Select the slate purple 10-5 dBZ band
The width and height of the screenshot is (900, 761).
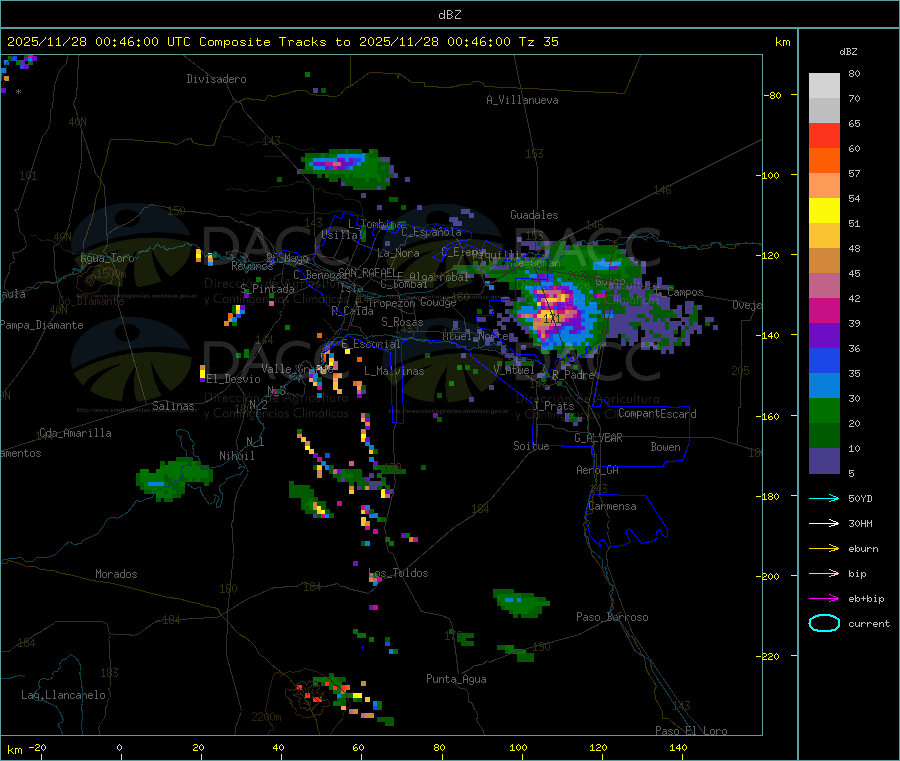pyautogui.click(x=824, y=461)
